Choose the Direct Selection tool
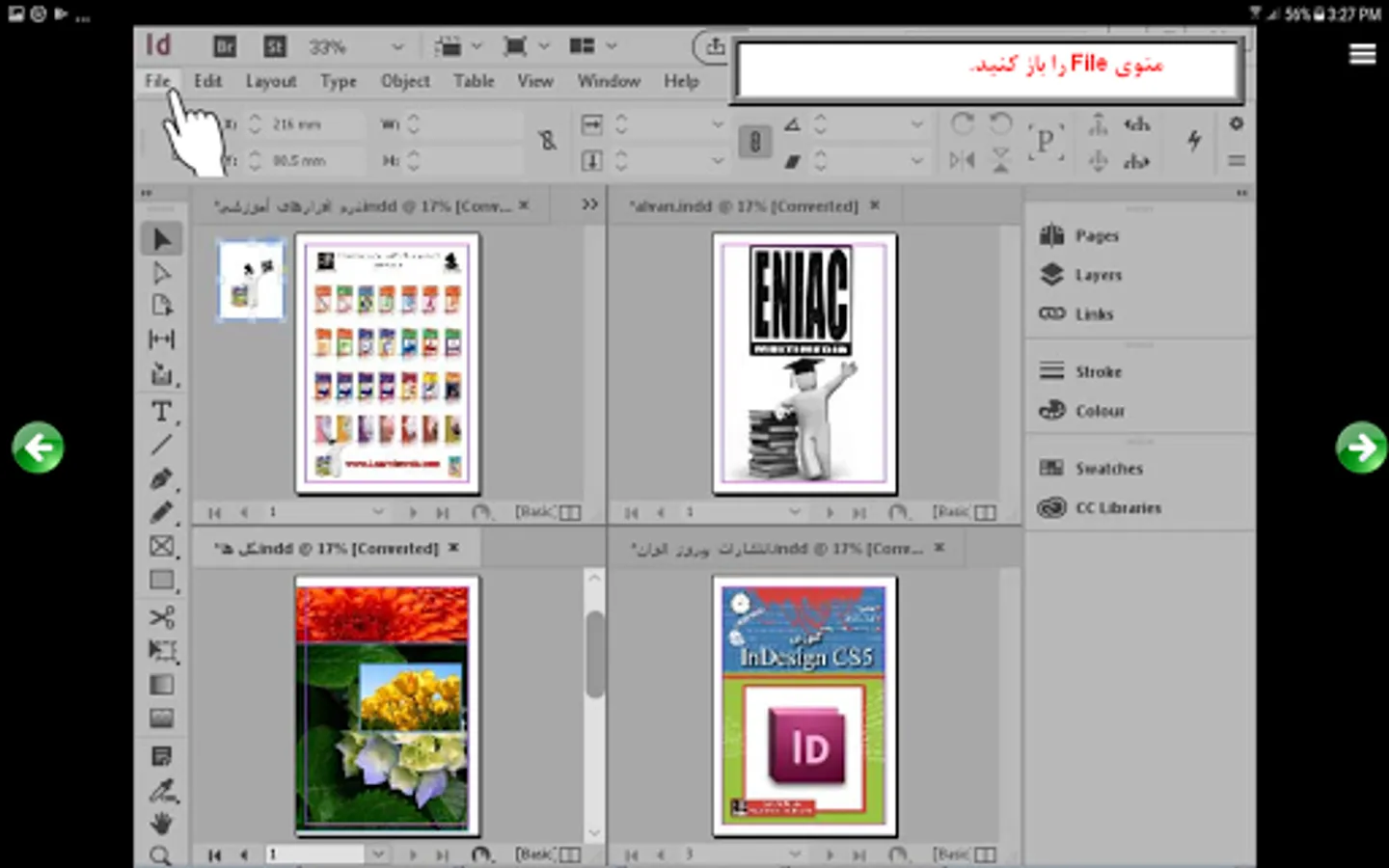The height and width of the screenshot is (868, 1389). 161,274
